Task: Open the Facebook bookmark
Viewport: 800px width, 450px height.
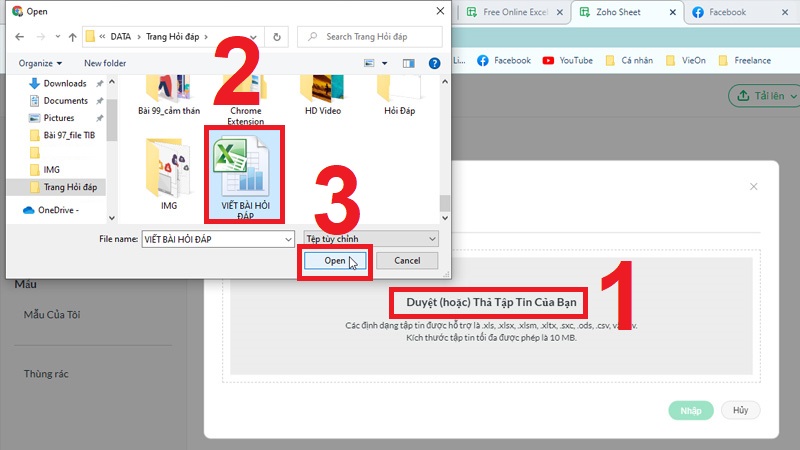Action: point(504,60)
